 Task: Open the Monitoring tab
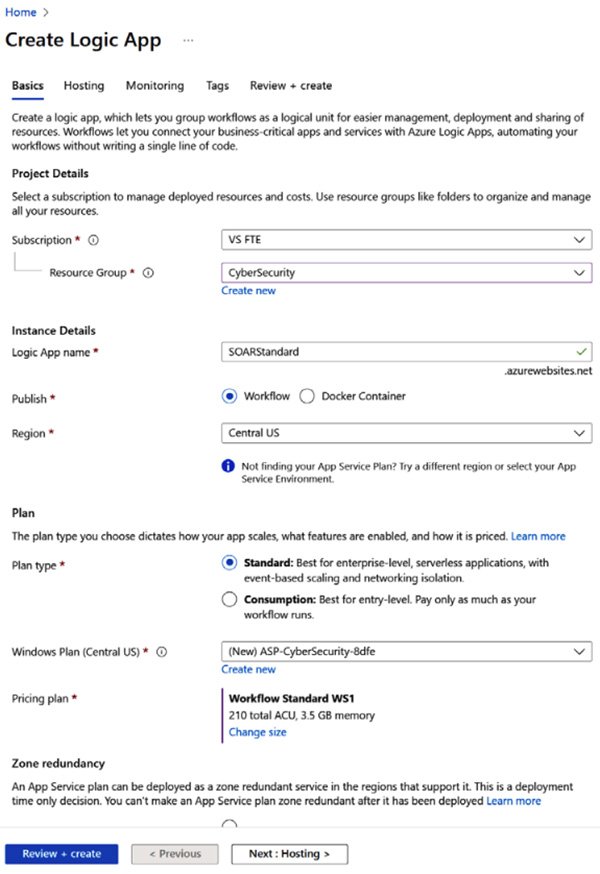[x=155, y=86]
